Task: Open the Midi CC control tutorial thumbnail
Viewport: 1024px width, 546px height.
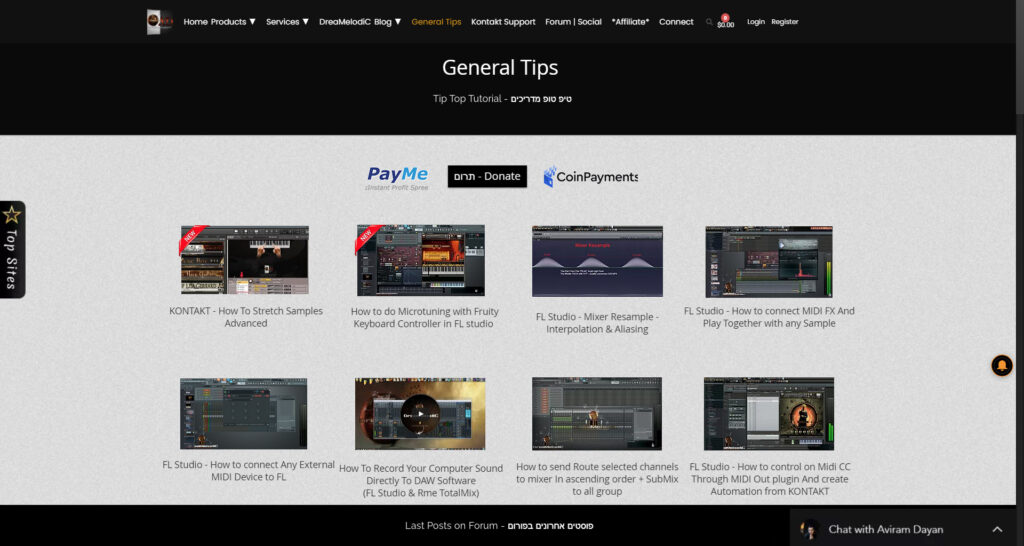Action: click(769, 413)
